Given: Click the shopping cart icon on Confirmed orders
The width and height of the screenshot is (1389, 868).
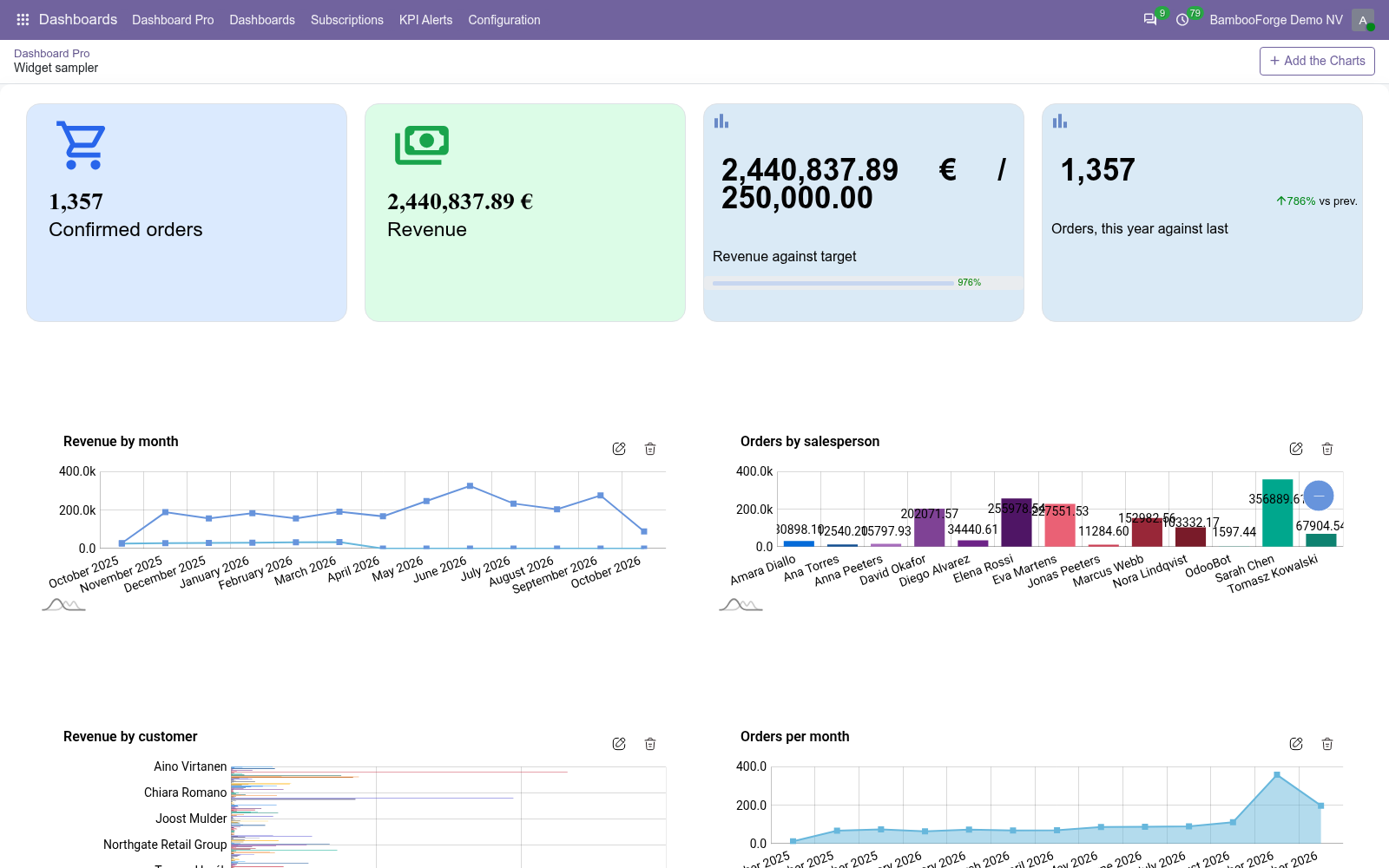Looking at the screenshot, I should point(81,145).
